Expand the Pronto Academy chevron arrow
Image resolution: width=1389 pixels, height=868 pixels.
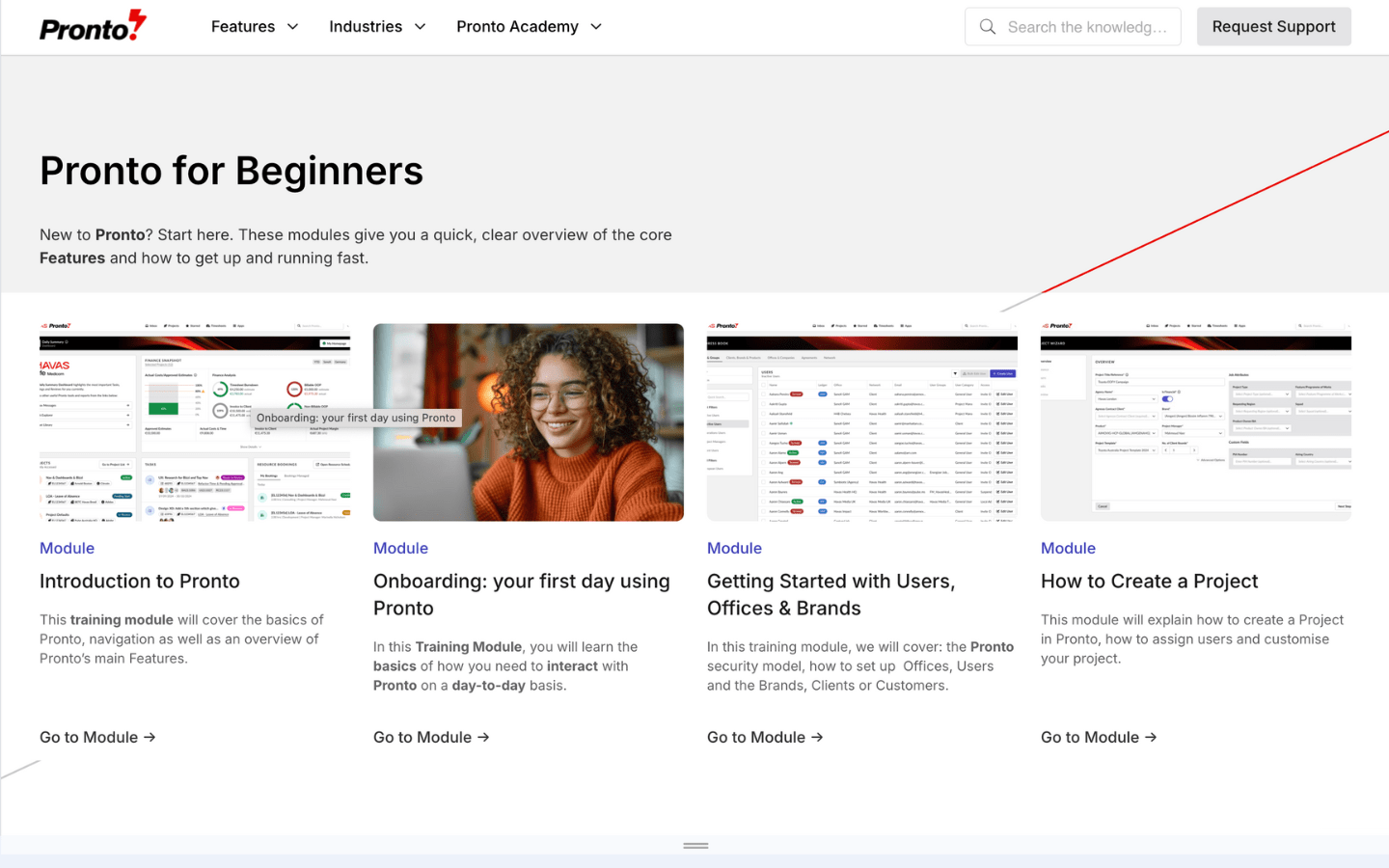[x=596, y=27]
